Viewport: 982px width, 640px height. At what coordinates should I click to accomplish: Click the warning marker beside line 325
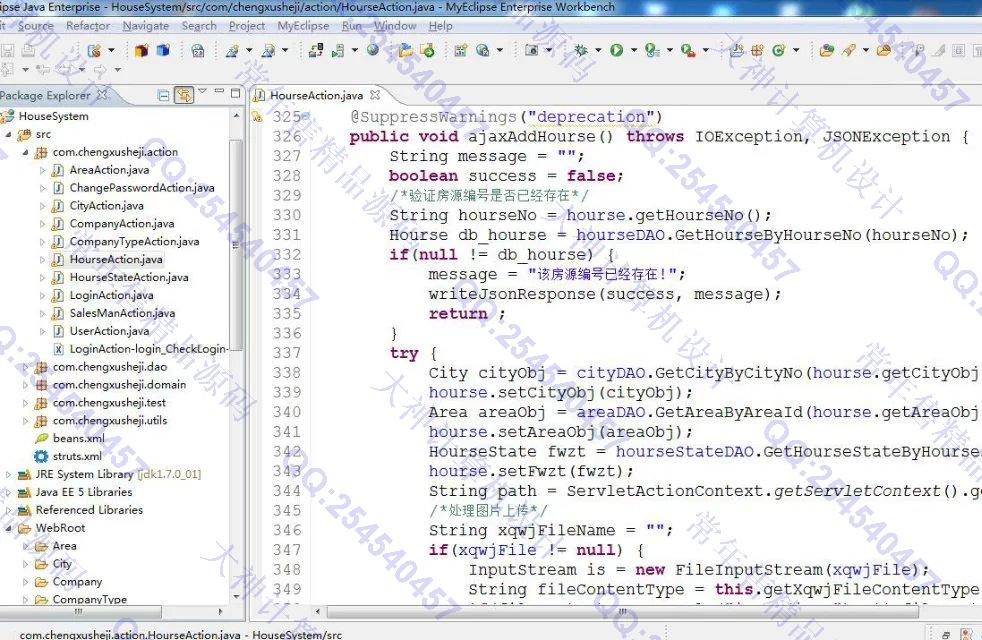click(257, 116)
